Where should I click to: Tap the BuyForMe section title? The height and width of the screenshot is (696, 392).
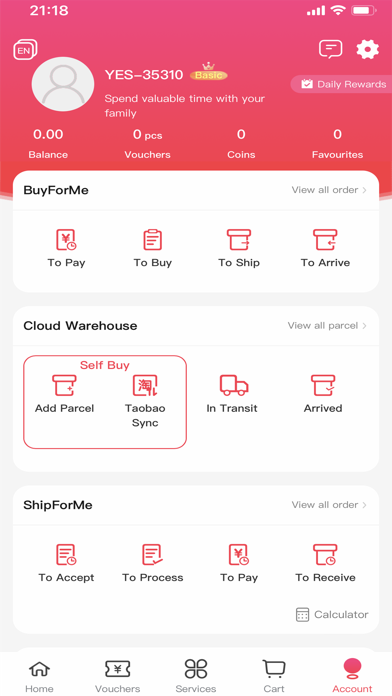[56, 190]
